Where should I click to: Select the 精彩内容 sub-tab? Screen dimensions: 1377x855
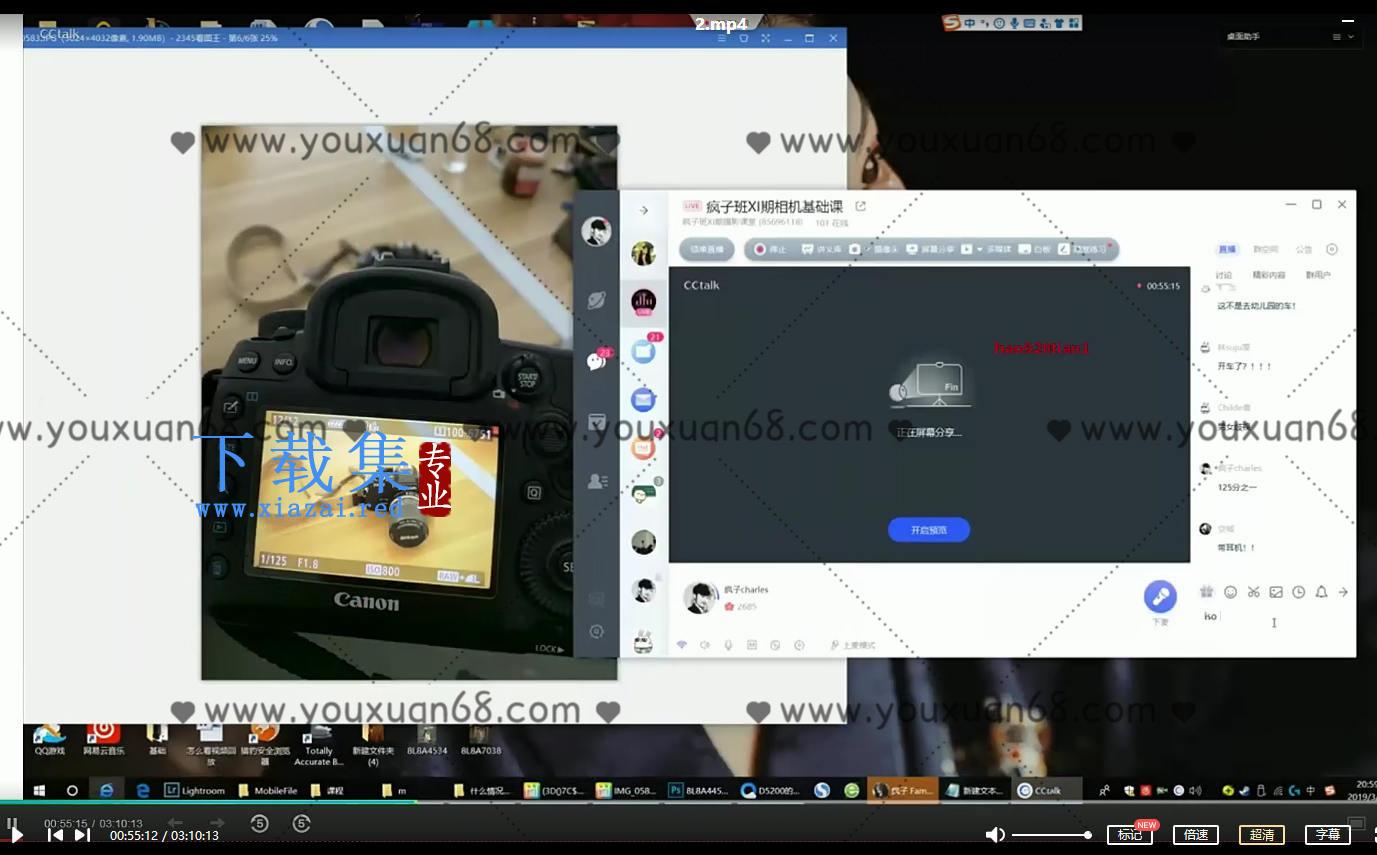pos(1269,275)
